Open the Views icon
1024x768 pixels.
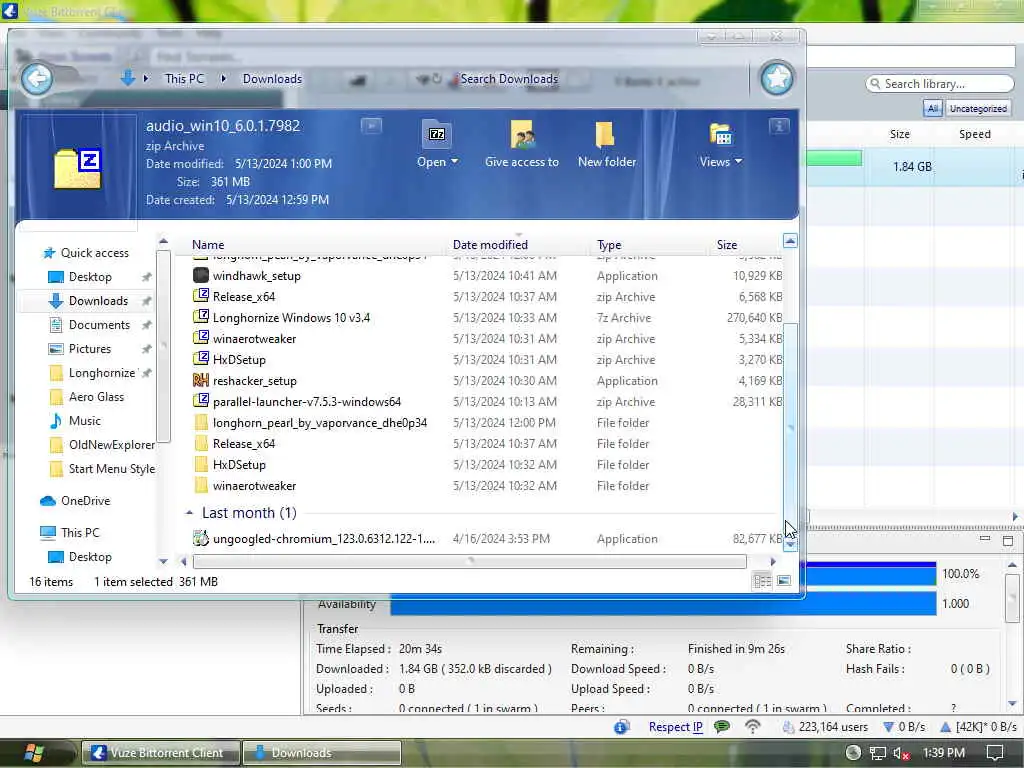720,135
